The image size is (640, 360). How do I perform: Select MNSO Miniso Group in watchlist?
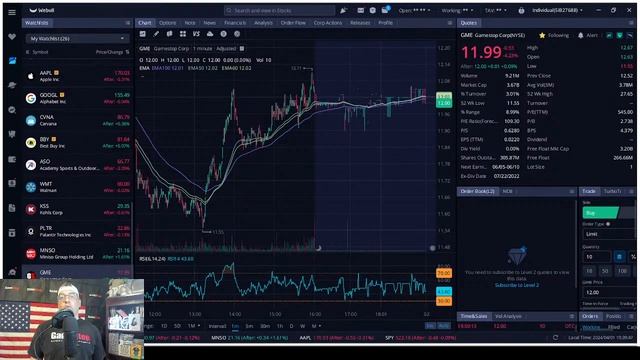(77, 253)
